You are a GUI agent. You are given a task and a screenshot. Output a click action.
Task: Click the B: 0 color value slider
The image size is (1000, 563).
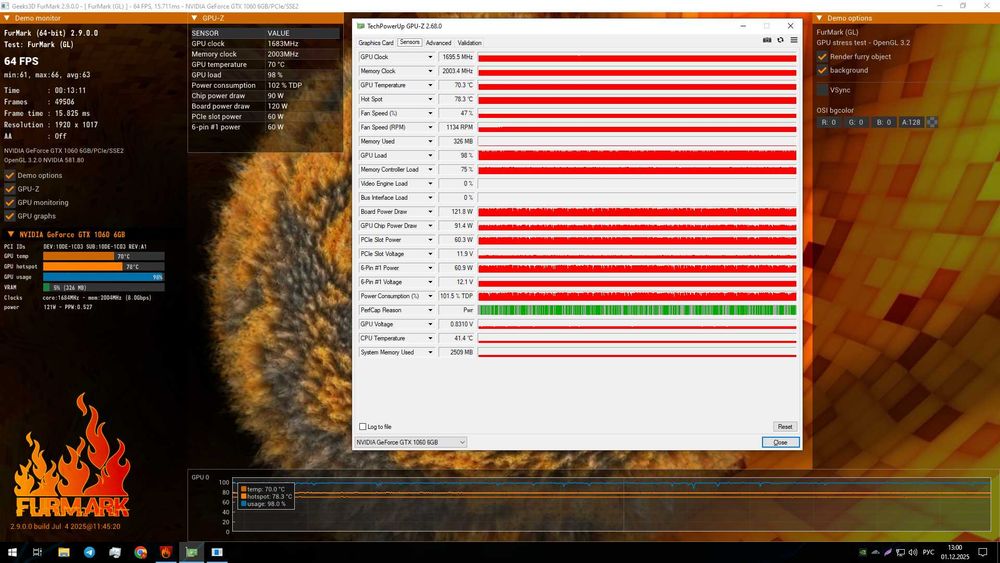[x=883, y=122]
